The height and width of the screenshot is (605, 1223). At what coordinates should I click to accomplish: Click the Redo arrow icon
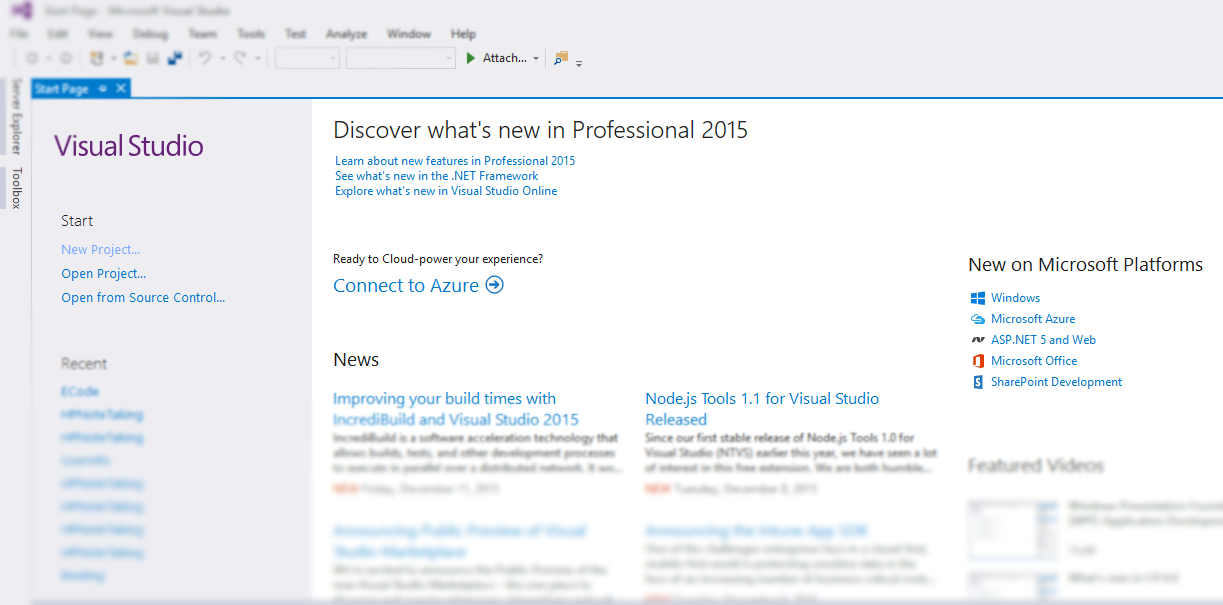pos(240,59)
